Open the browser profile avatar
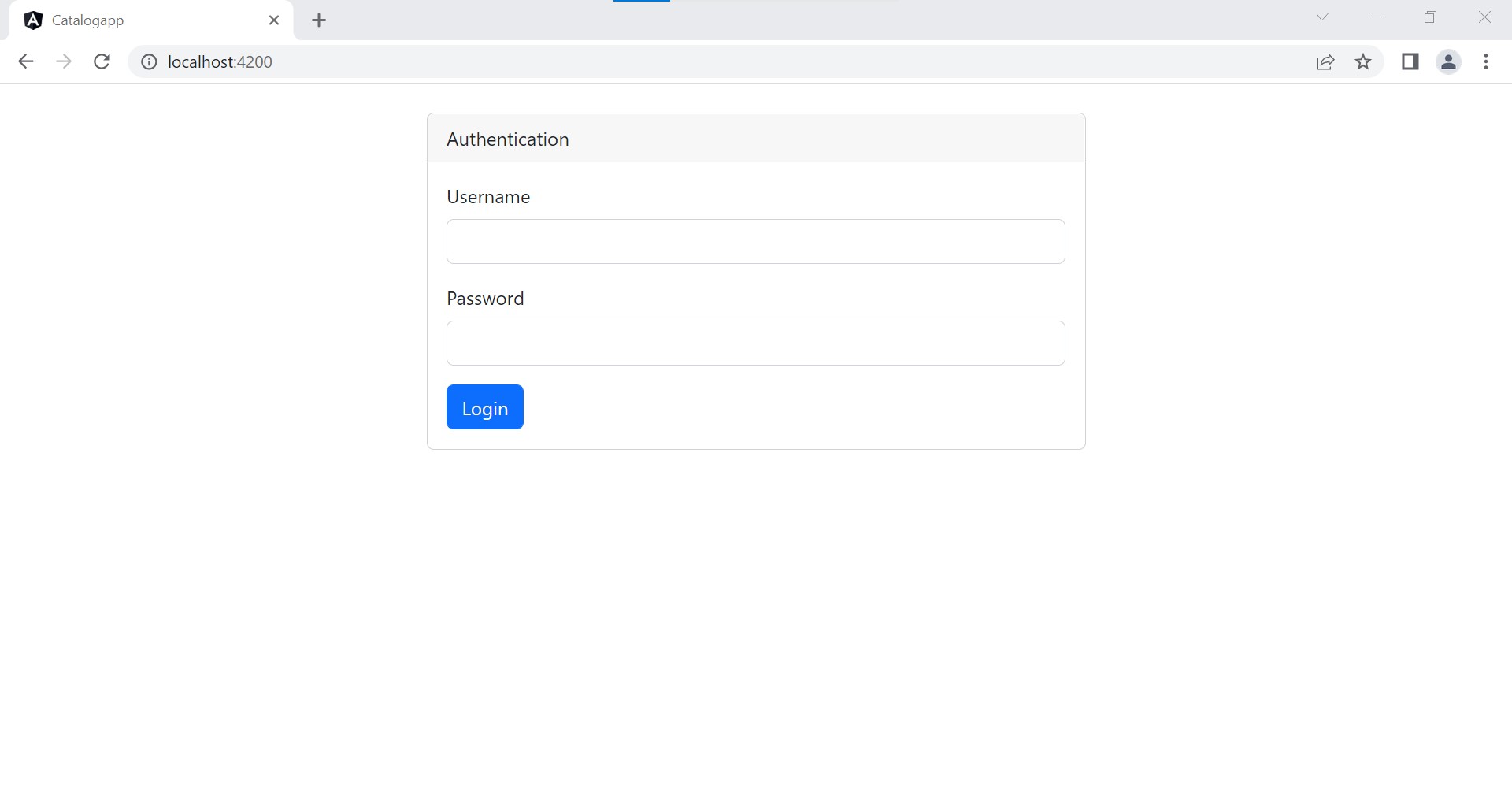Viewport: 1512px width, 802px height. [x=1448, y=61]
